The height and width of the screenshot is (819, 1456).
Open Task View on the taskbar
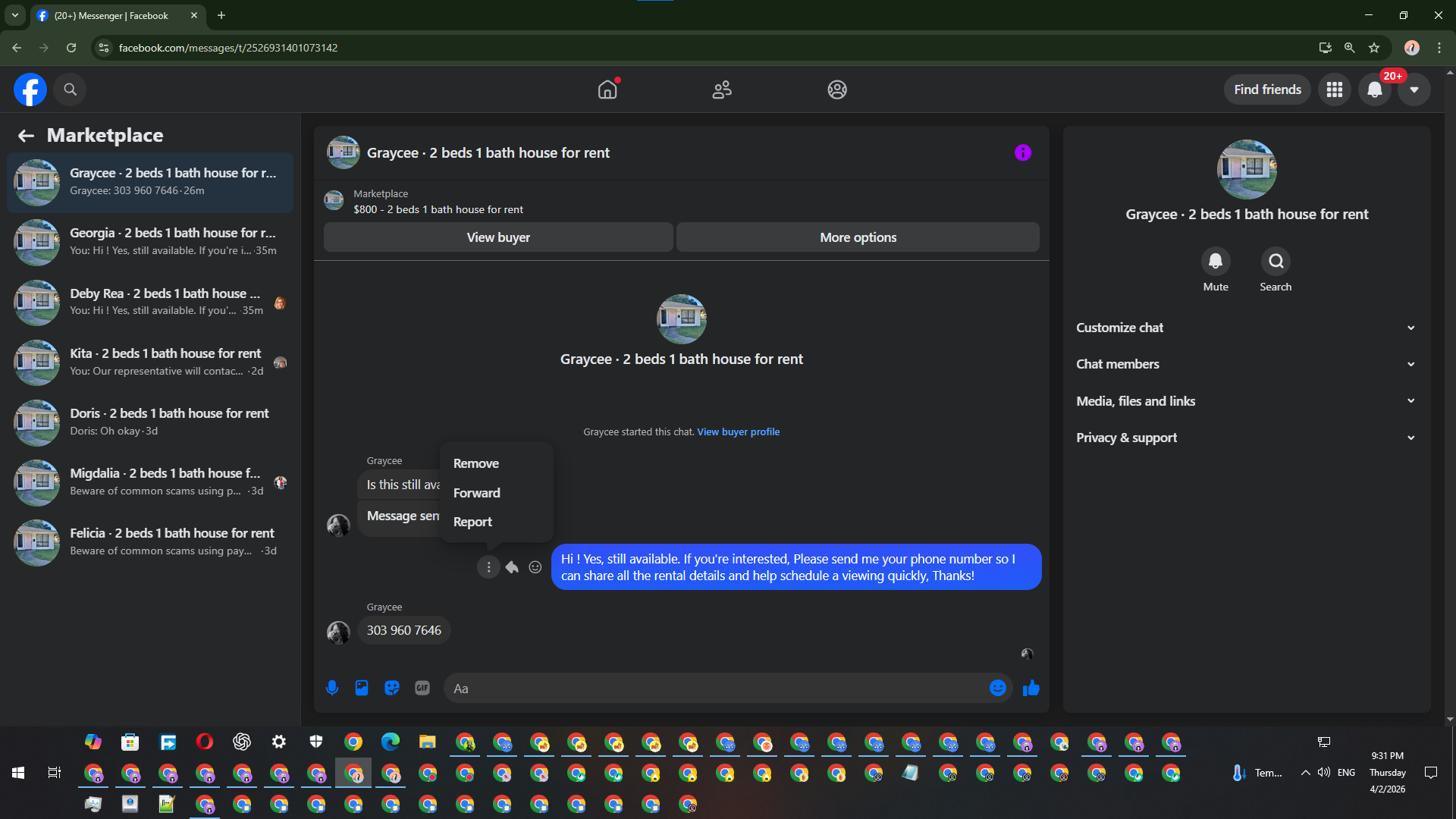pyautogui.click(x=55, y=773)
